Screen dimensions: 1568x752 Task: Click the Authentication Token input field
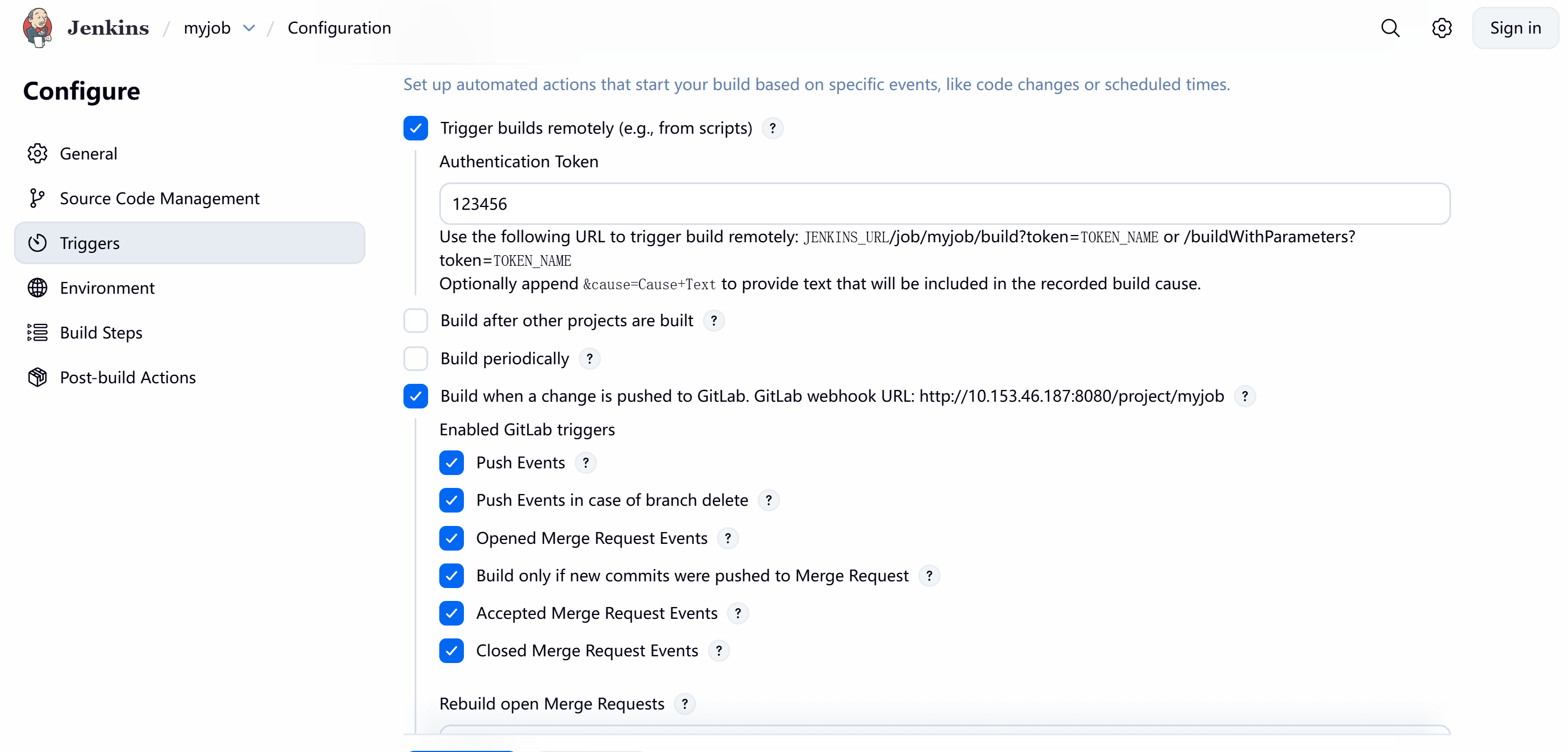[x=944, y=204]
